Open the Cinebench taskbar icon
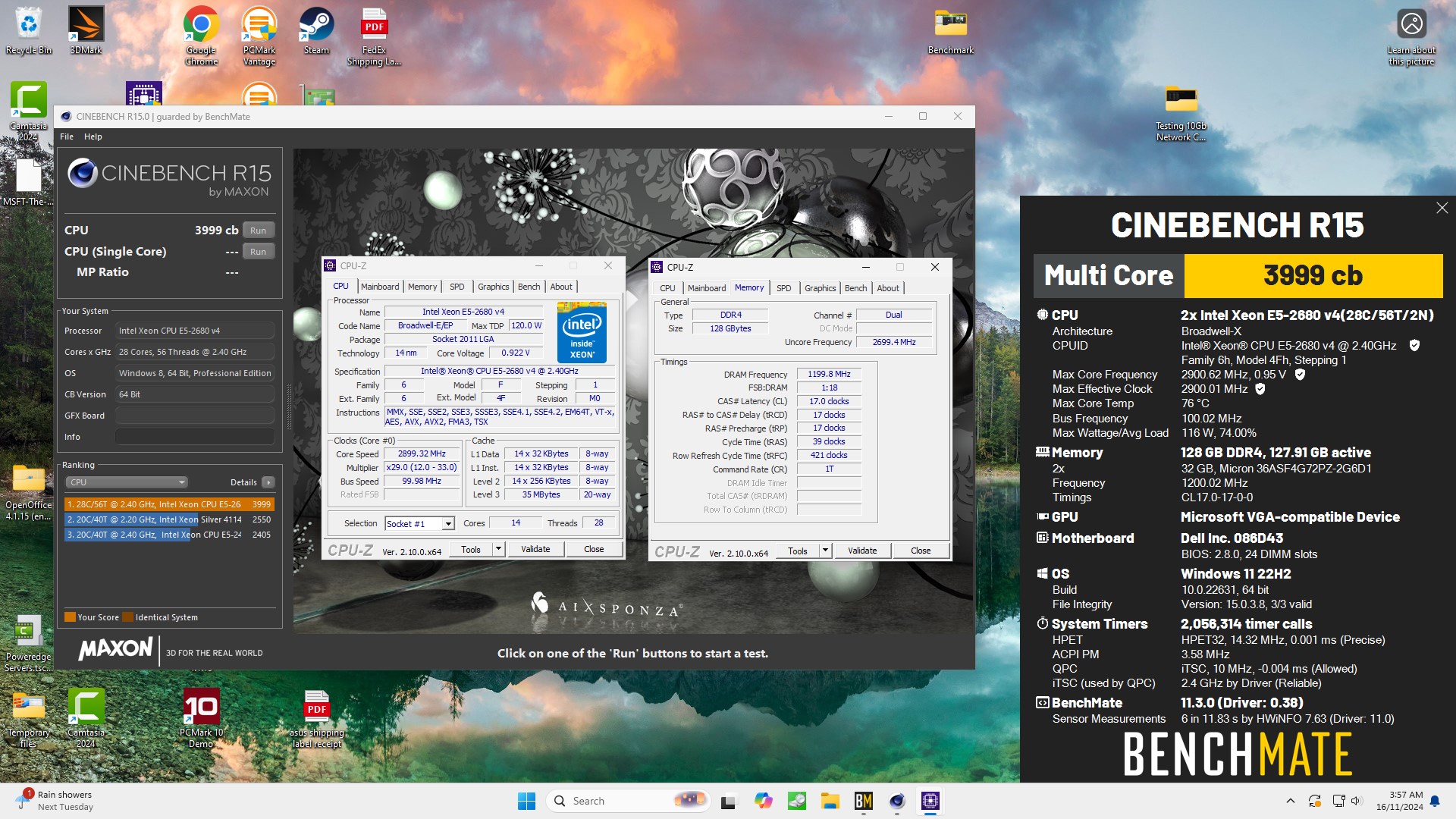Image resolution: width=1456 pixels, height=819 pixels. click(897, 801)
